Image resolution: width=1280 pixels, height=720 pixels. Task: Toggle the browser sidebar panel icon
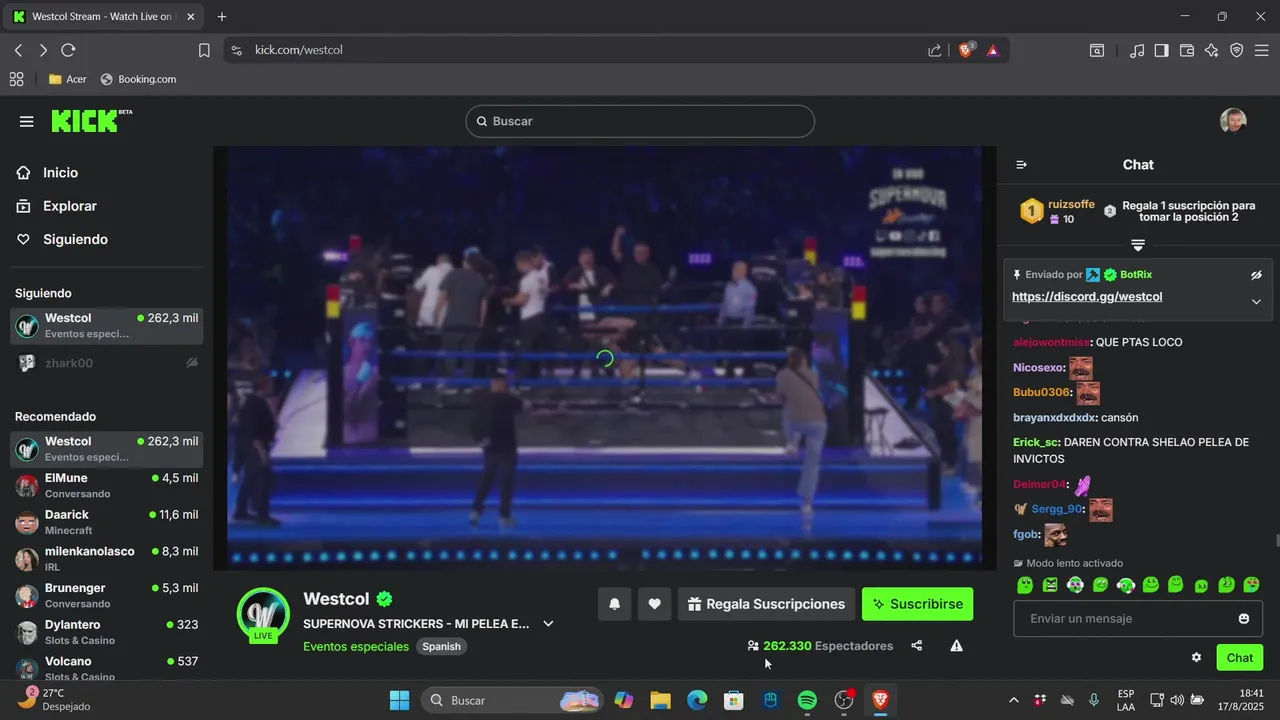(x=1161, y=50)
